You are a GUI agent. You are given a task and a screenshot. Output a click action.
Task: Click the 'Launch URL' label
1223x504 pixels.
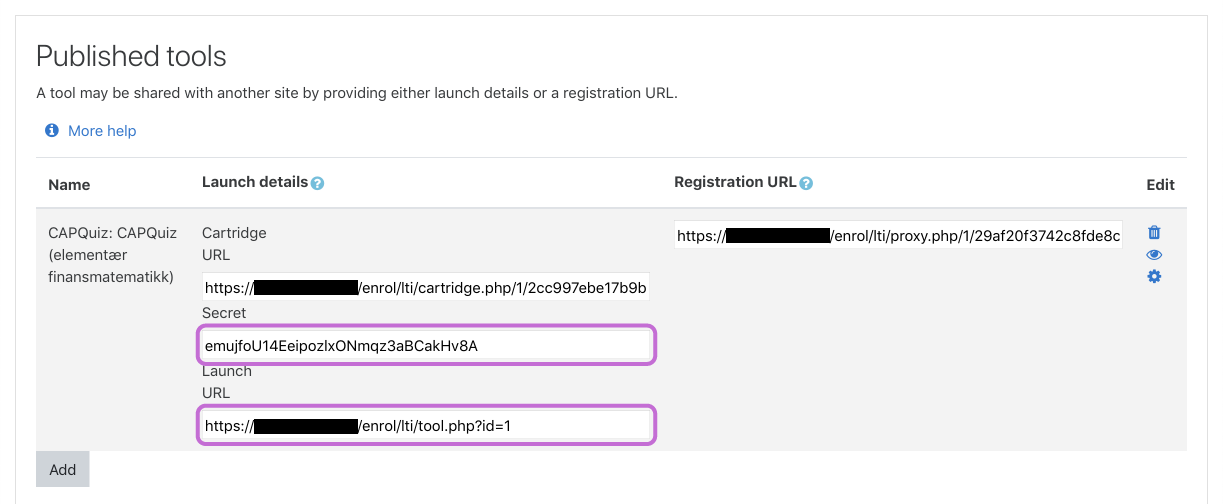click(x=227, y=381)
